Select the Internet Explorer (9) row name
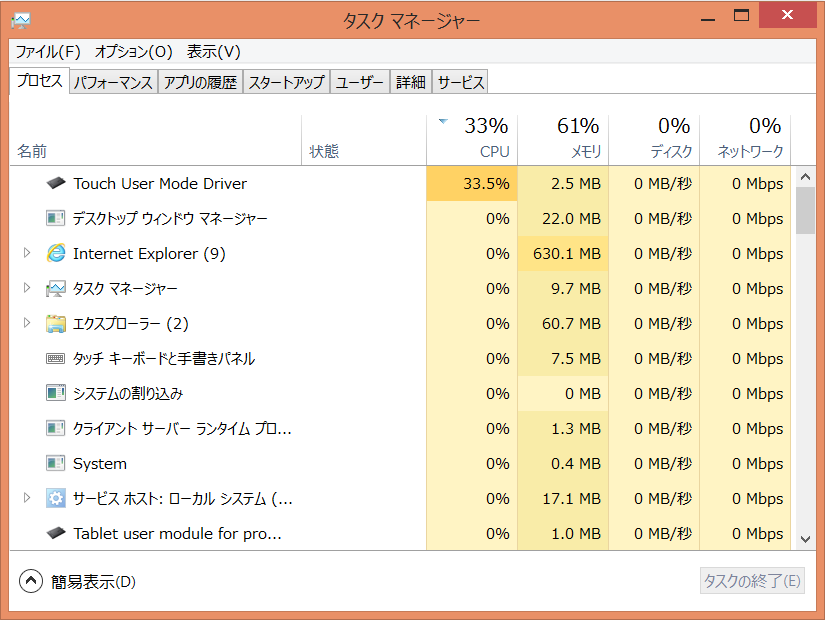 [x=149, y=254]
